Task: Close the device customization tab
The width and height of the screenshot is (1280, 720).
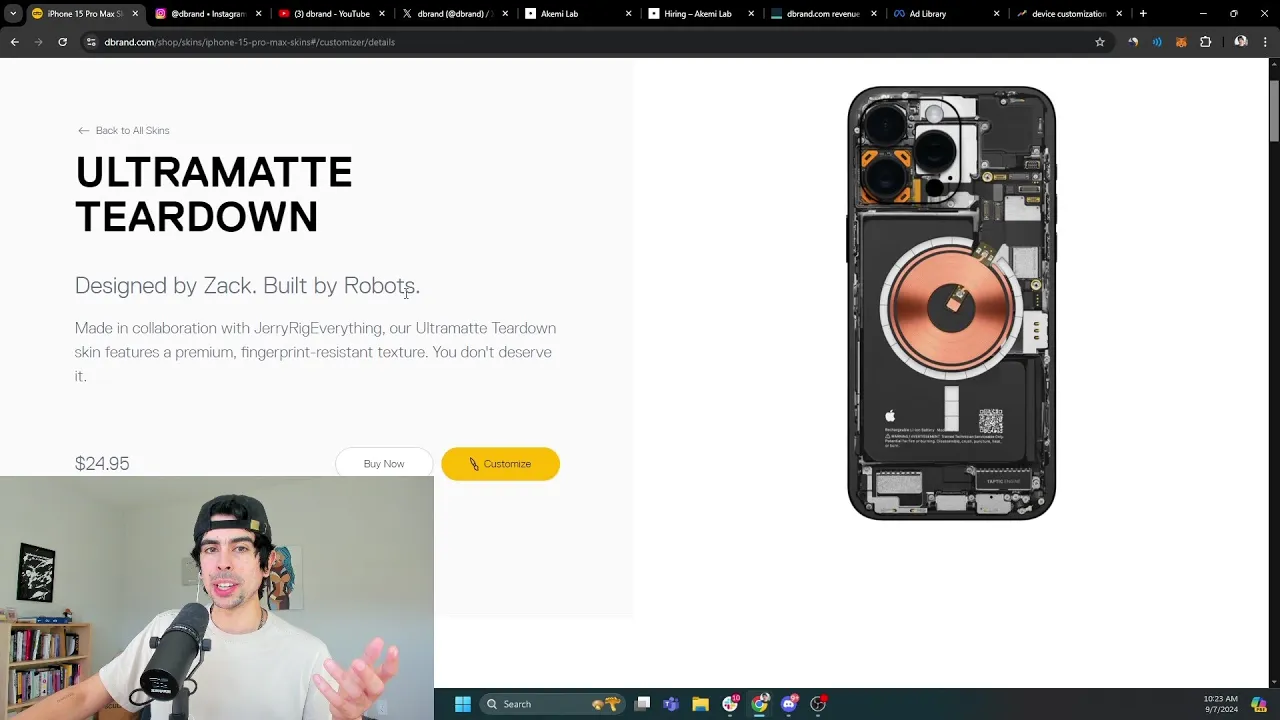Action: click(1119, 14)
